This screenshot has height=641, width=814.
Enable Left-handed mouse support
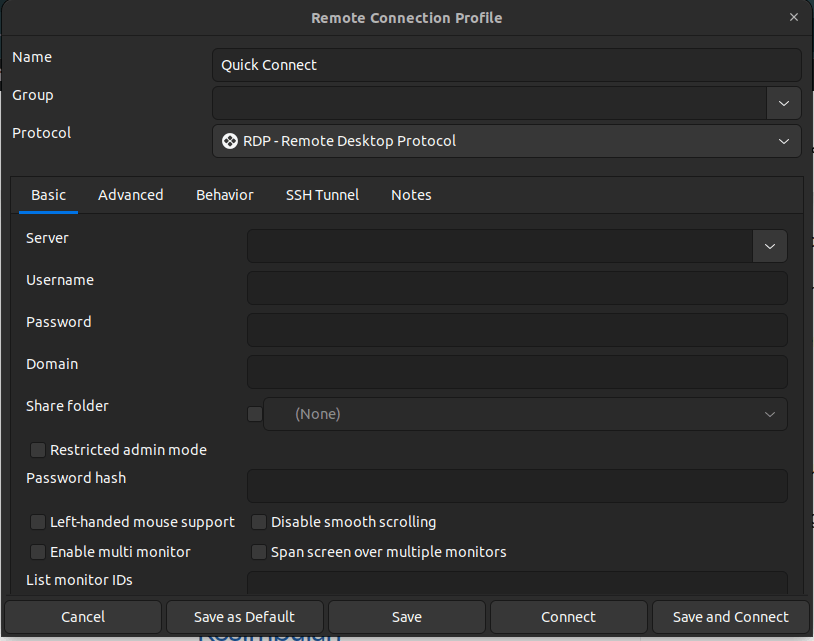[x=38, y=522]
